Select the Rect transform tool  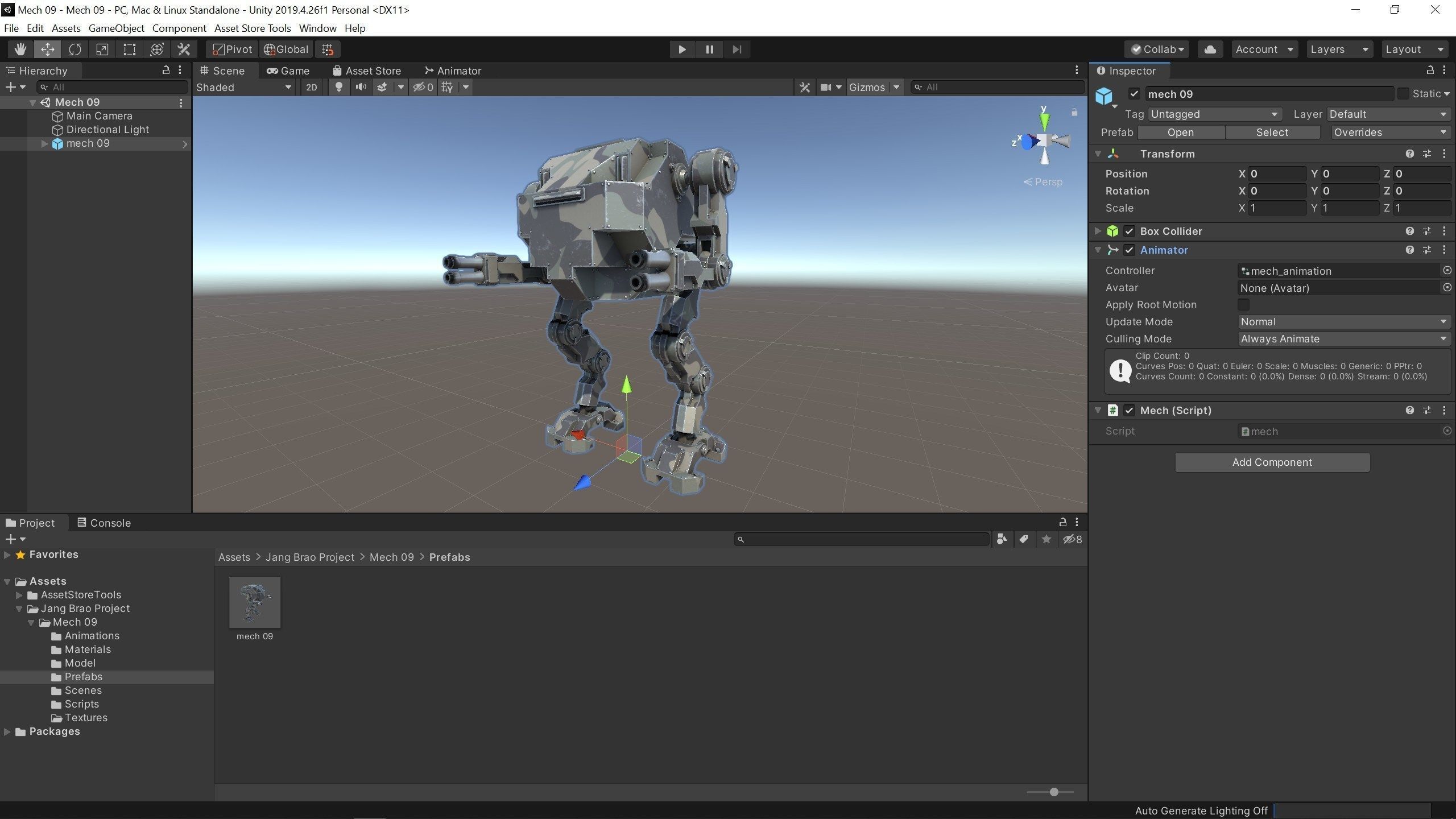coord(129,49)
